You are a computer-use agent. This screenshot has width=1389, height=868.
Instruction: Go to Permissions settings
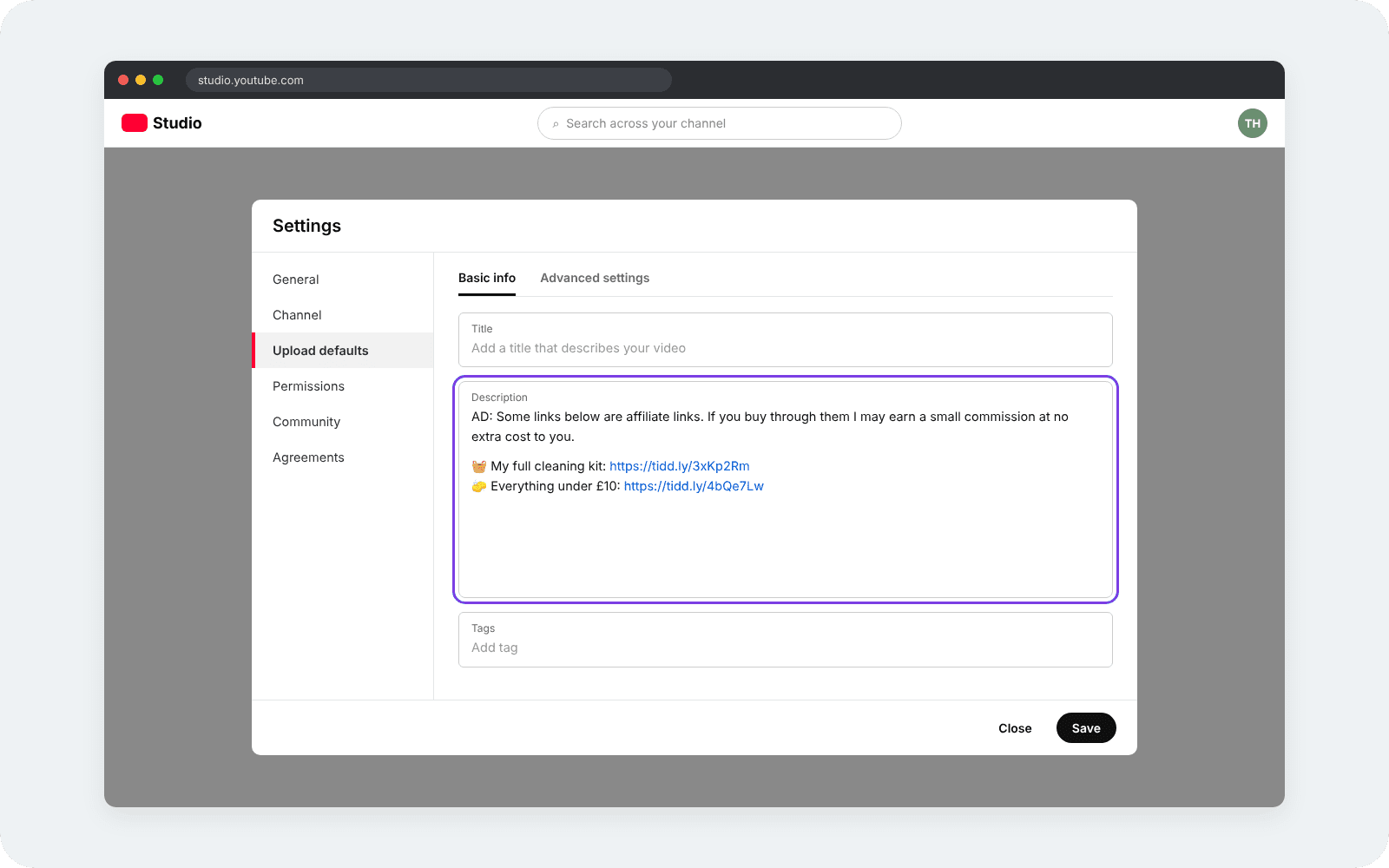[x=343, y=386]
